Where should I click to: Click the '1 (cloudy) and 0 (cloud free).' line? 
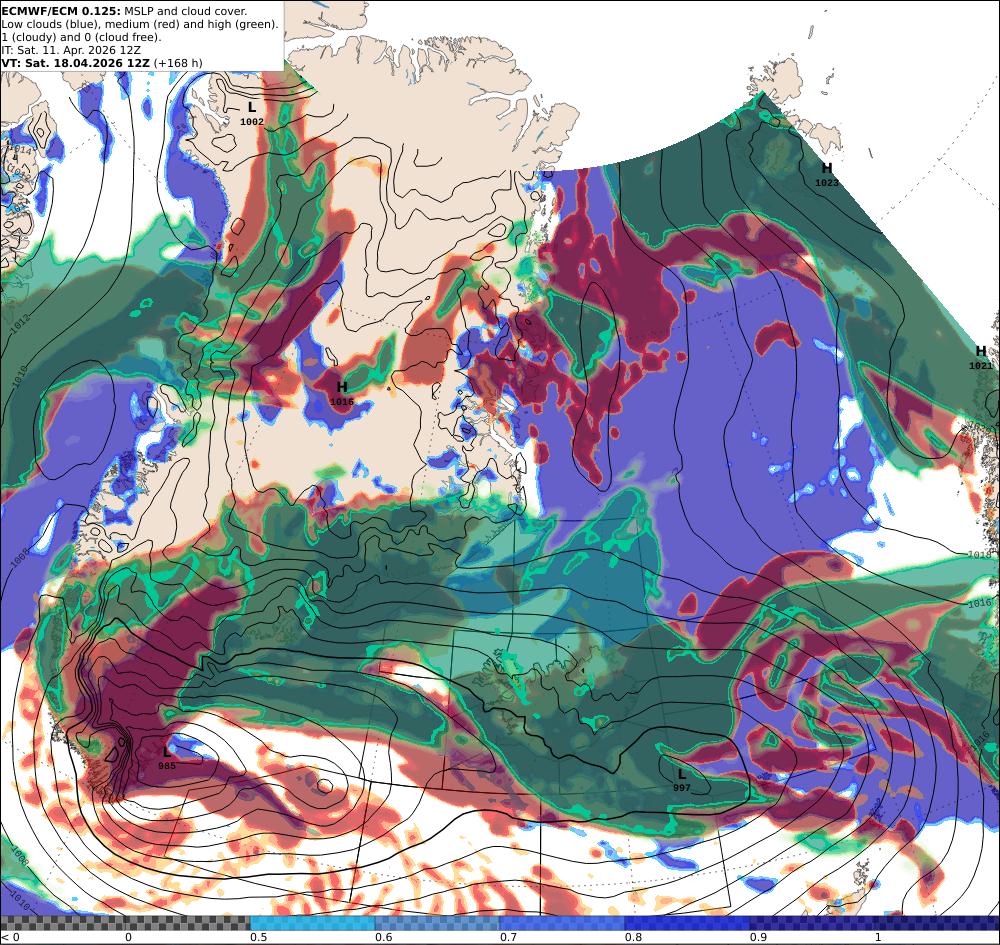[x=82, y=37]
